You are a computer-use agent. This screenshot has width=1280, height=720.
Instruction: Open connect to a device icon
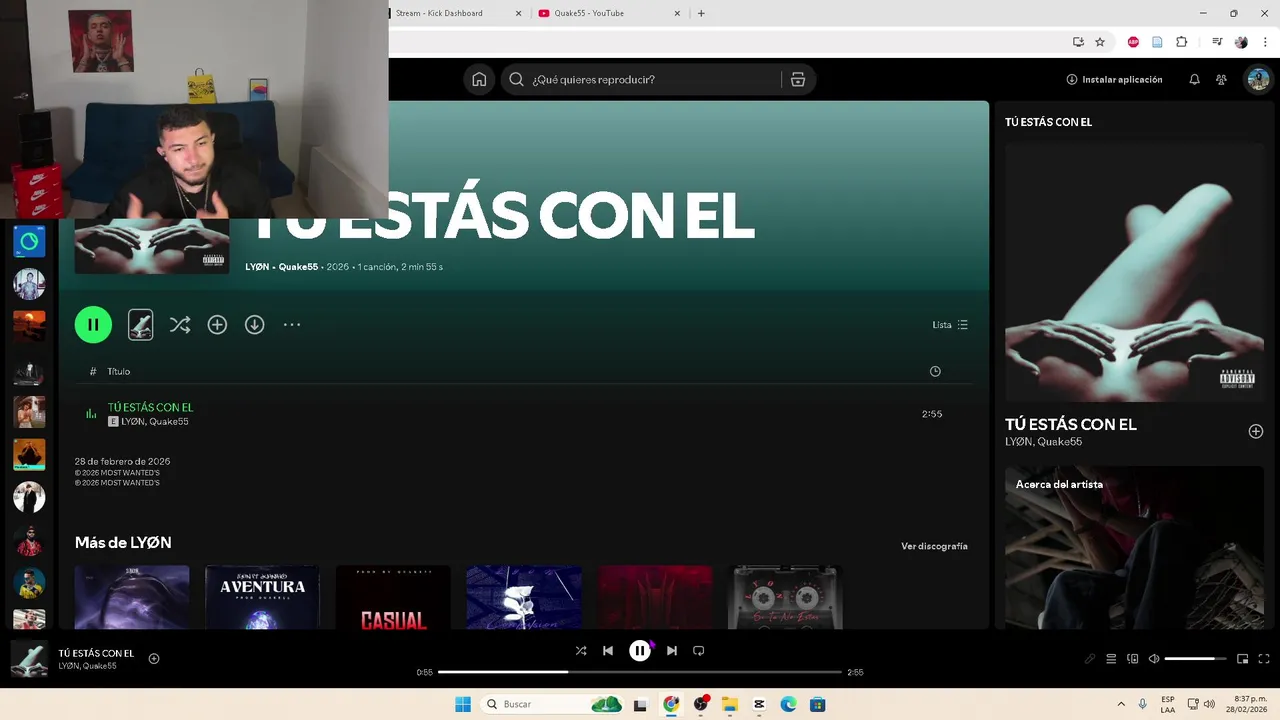pyautogui.click(x=1133, y=659)
